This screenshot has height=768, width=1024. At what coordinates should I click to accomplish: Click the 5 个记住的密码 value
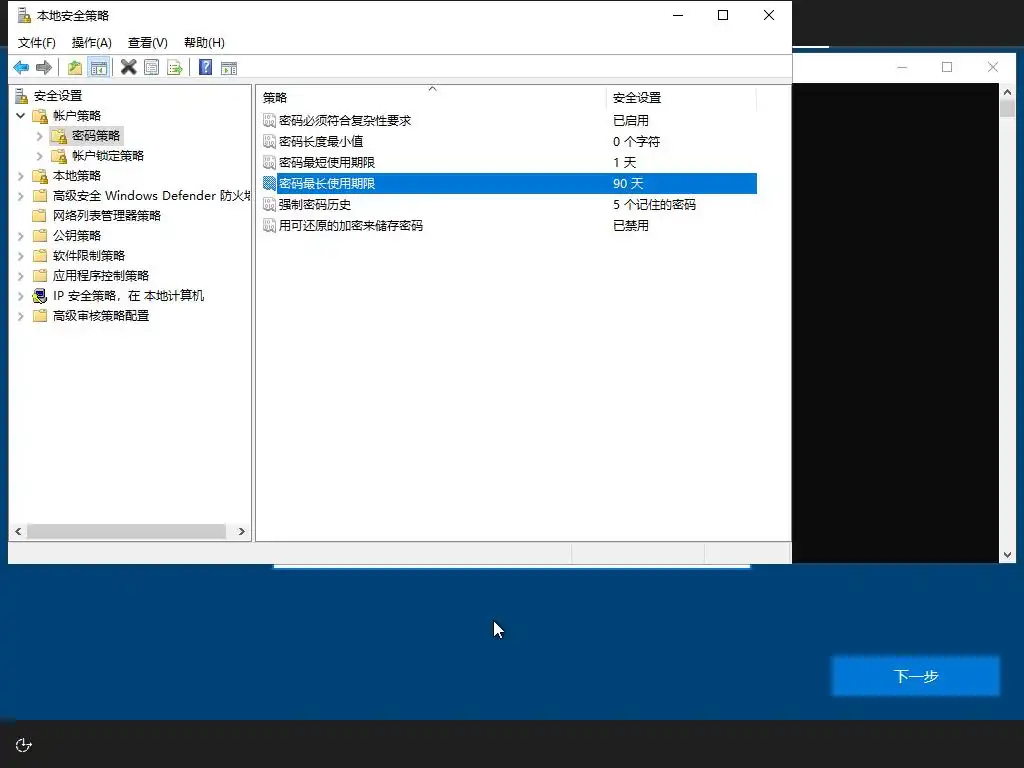(654, 205)
